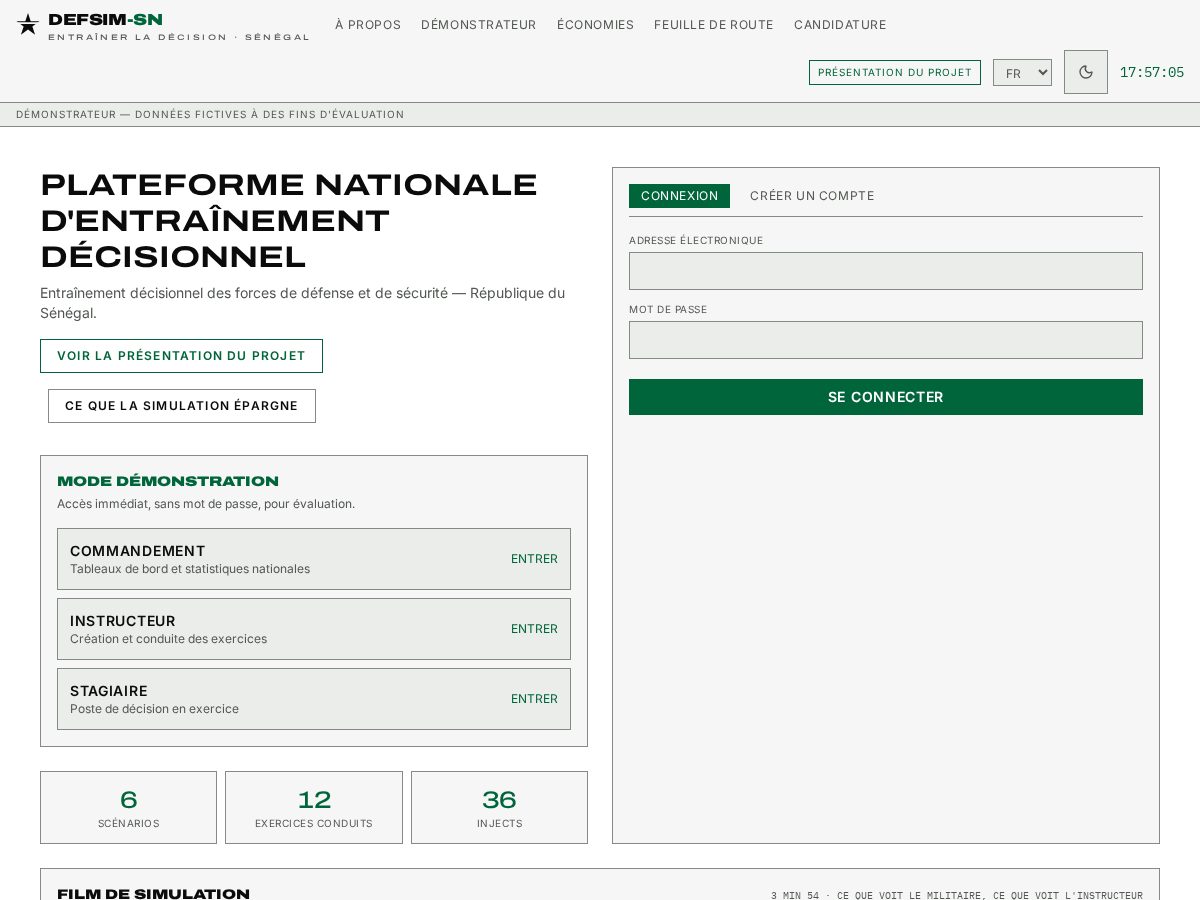The image size is (1200, 900).
Task: Click the 12 EXERCICES CONDUITS stat card
Action: coord(314,807)
